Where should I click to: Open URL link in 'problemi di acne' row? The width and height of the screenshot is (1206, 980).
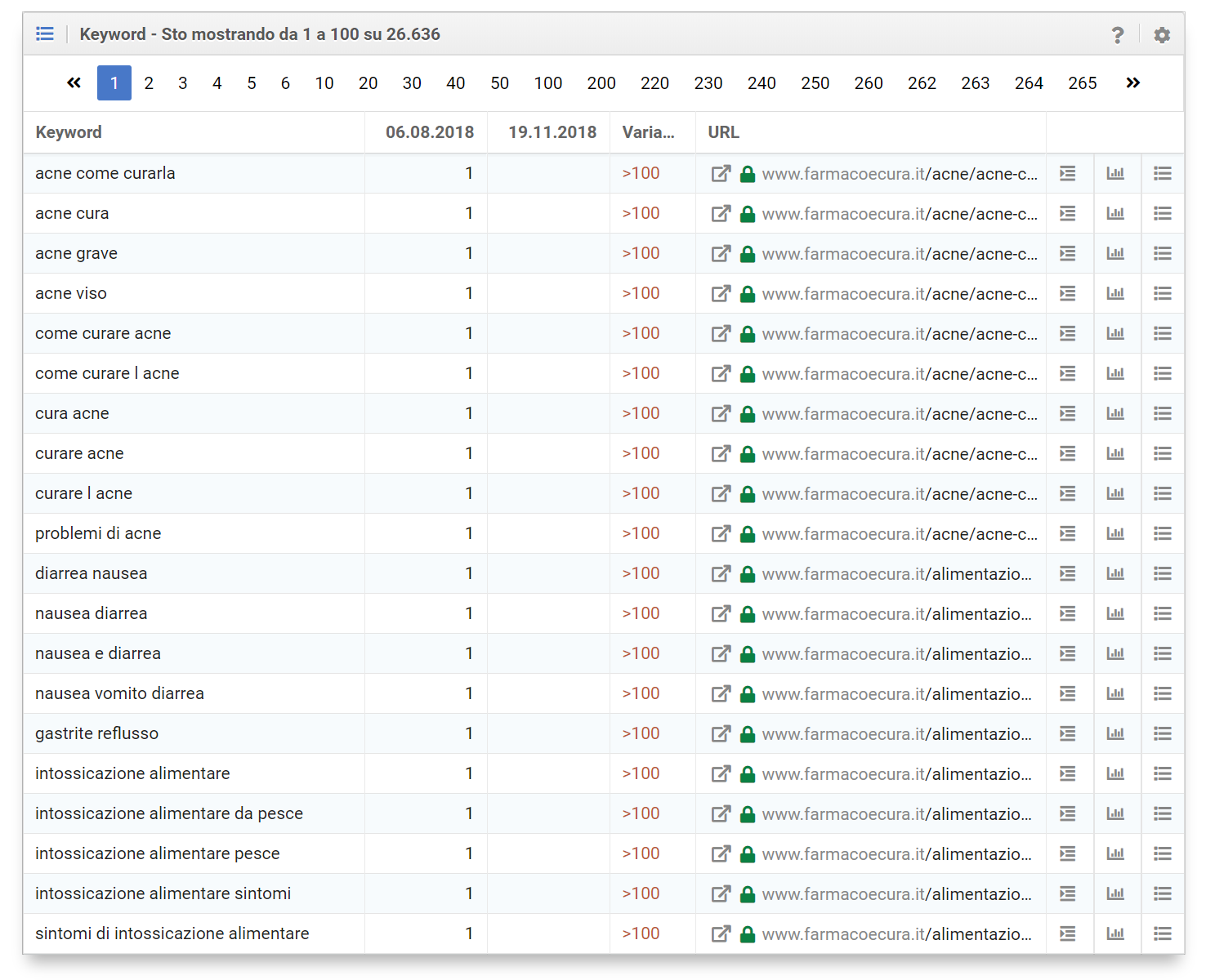pos(900,534)
